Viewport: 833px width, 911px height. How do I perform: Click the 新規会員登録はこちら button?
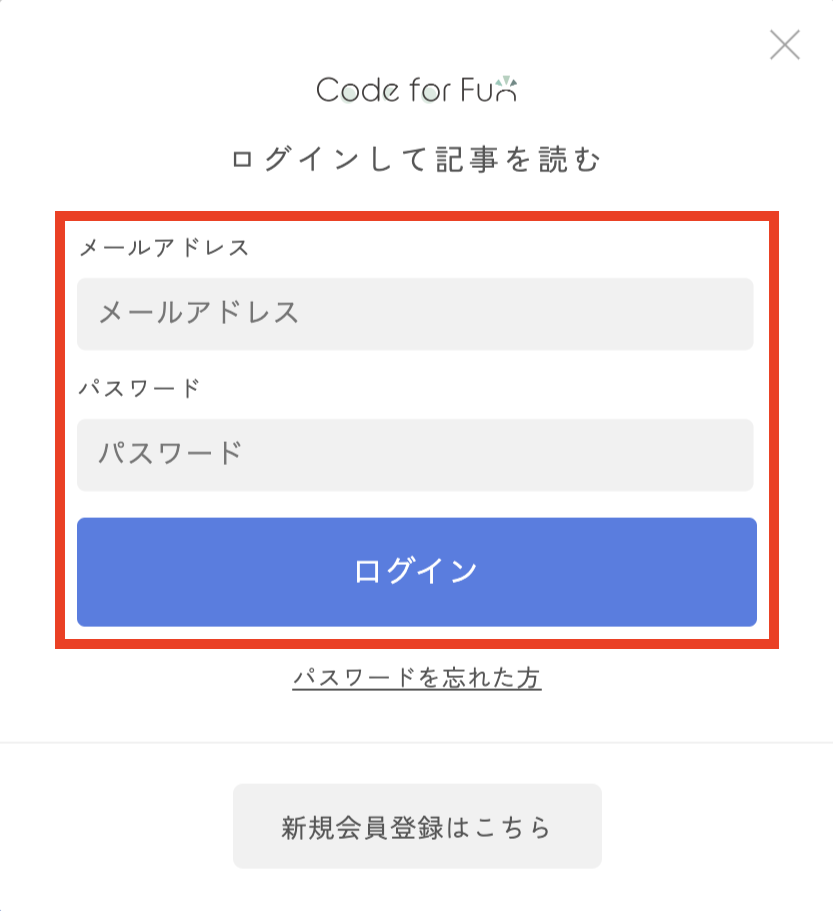click(x=417, y=826)
